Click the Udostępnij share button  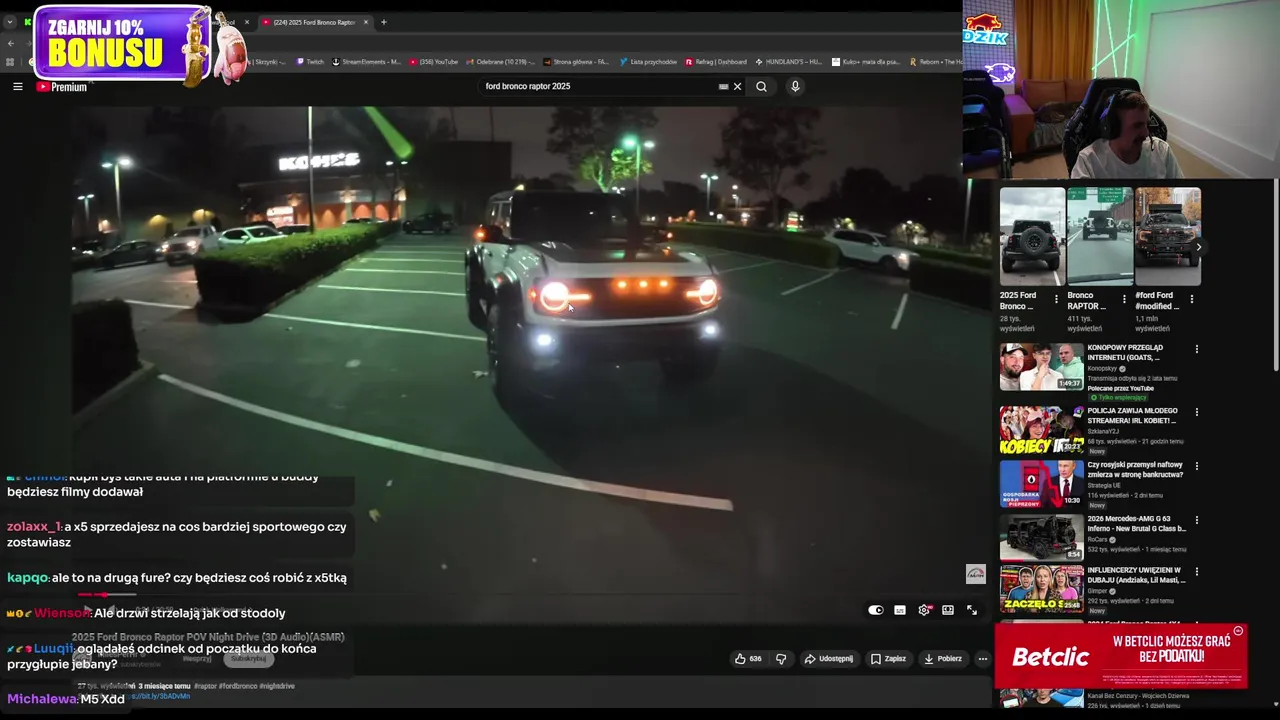point(829,659)
